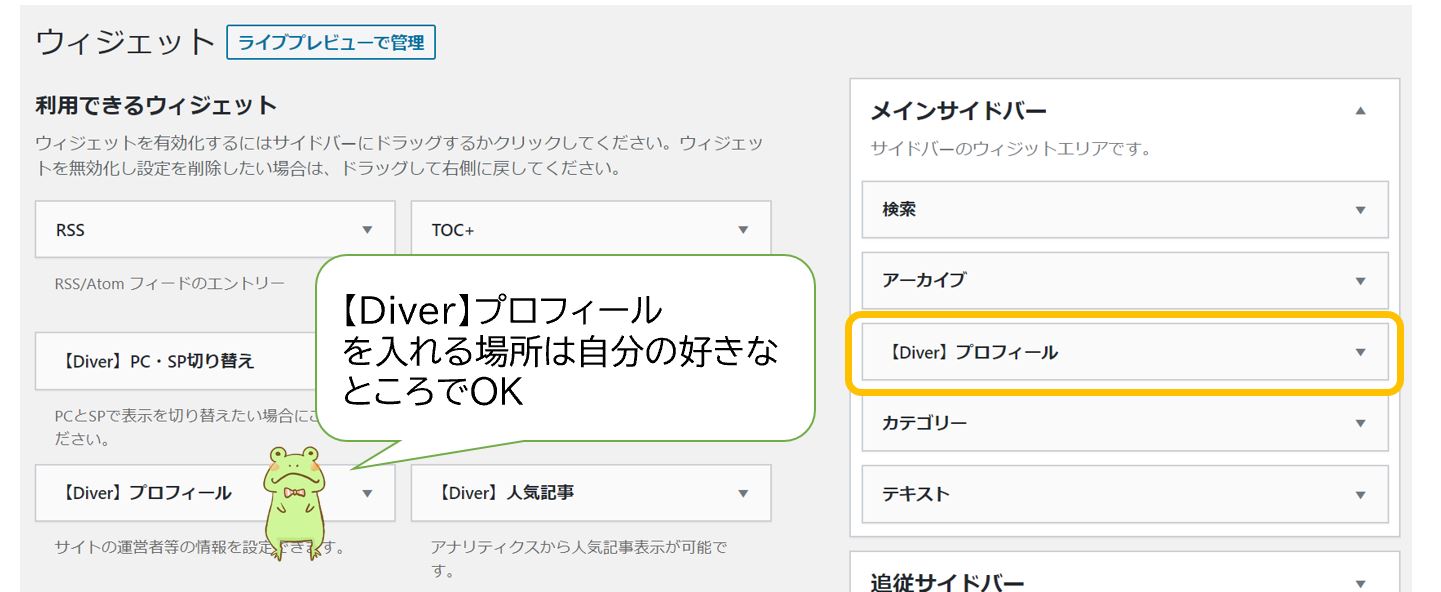Expand the RSS widget dropdown arrow
This screenshot has height=592, width=1441.
pyautogui.click(x=367, y=230)
